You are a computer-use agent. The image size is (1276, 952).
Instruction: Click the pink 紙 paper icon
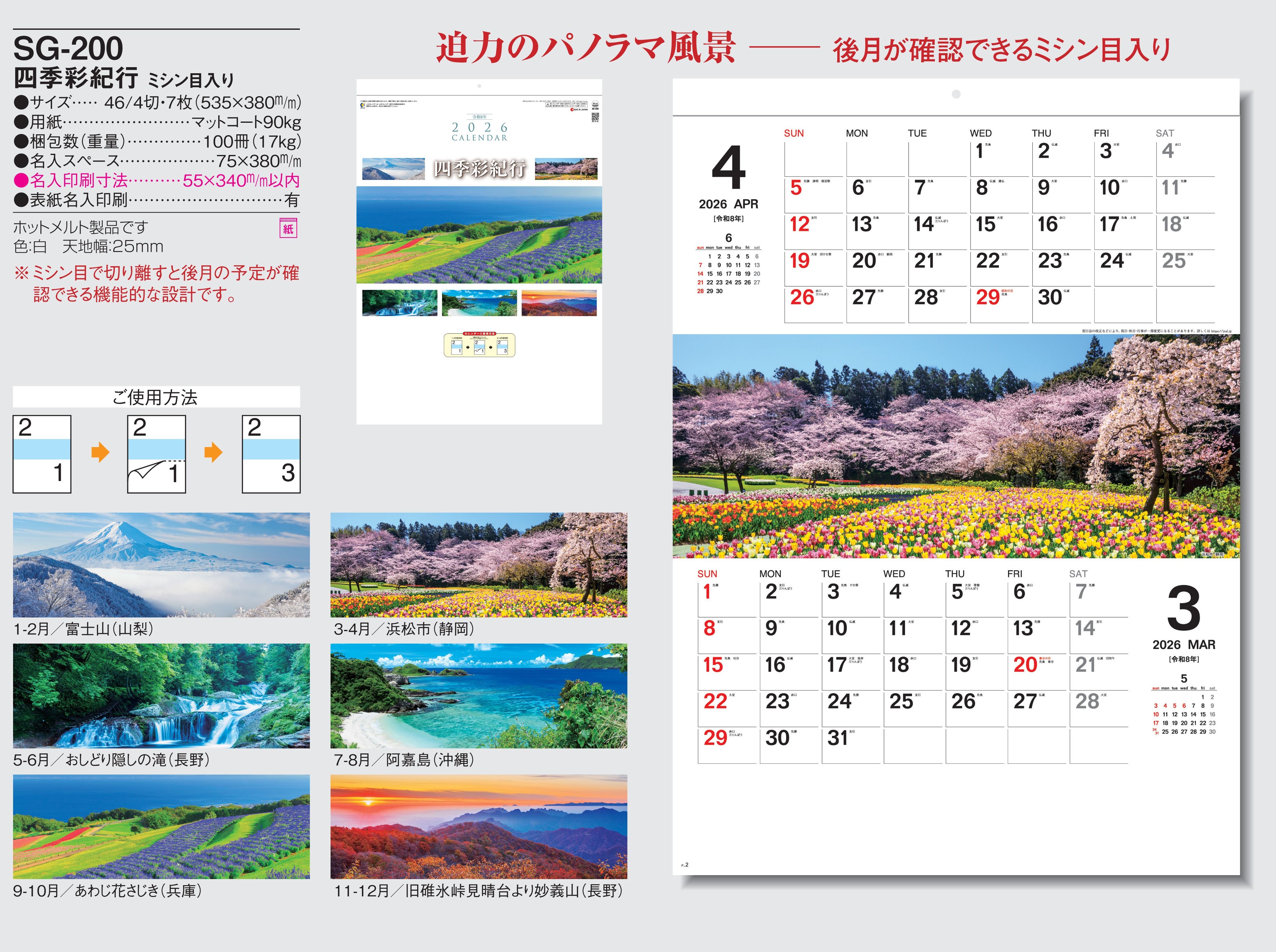pos(288,228)
